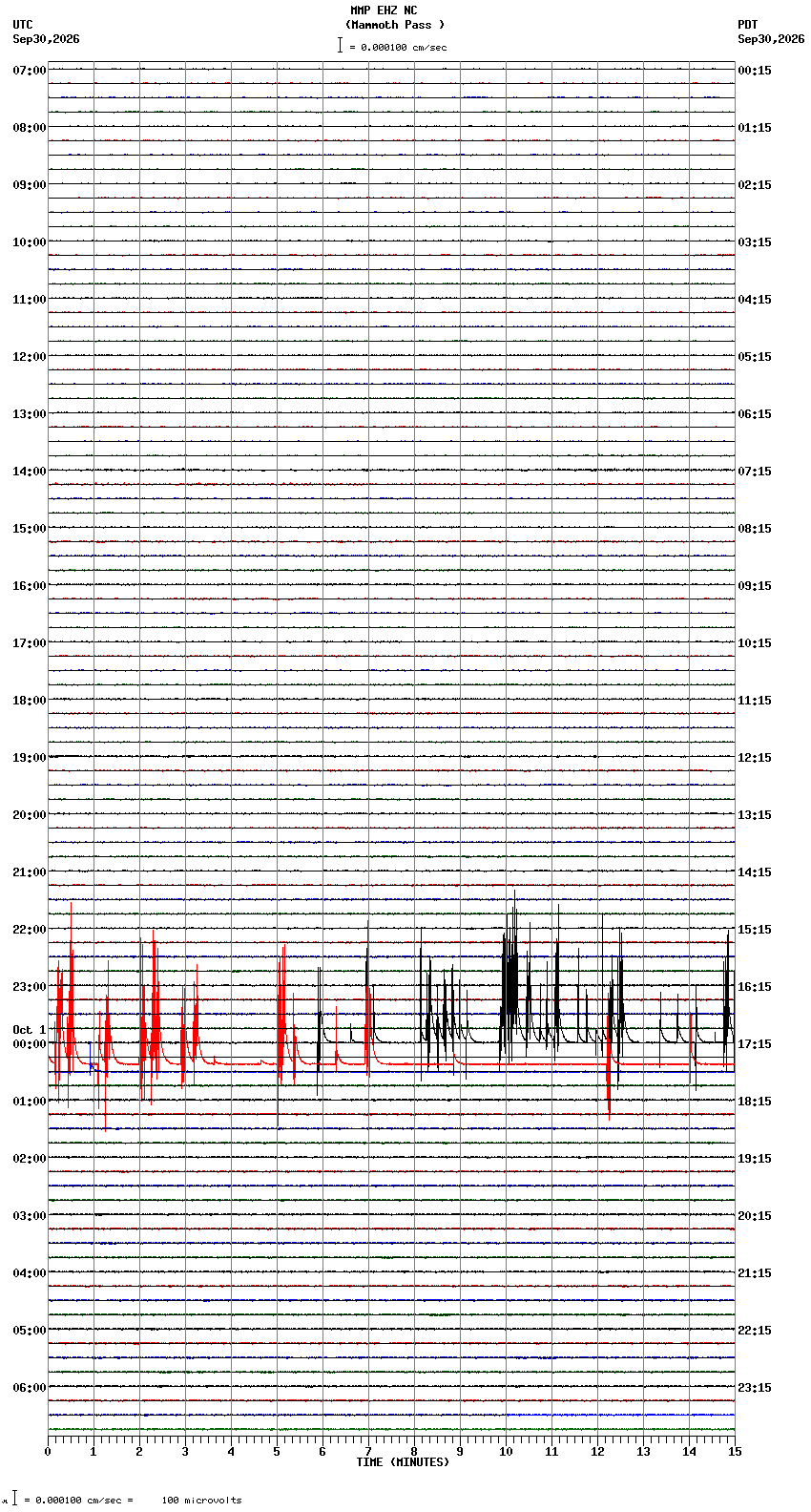Click the 08:00 UTC time label
Screen dimensions: 811x1512
coord(30,128)
